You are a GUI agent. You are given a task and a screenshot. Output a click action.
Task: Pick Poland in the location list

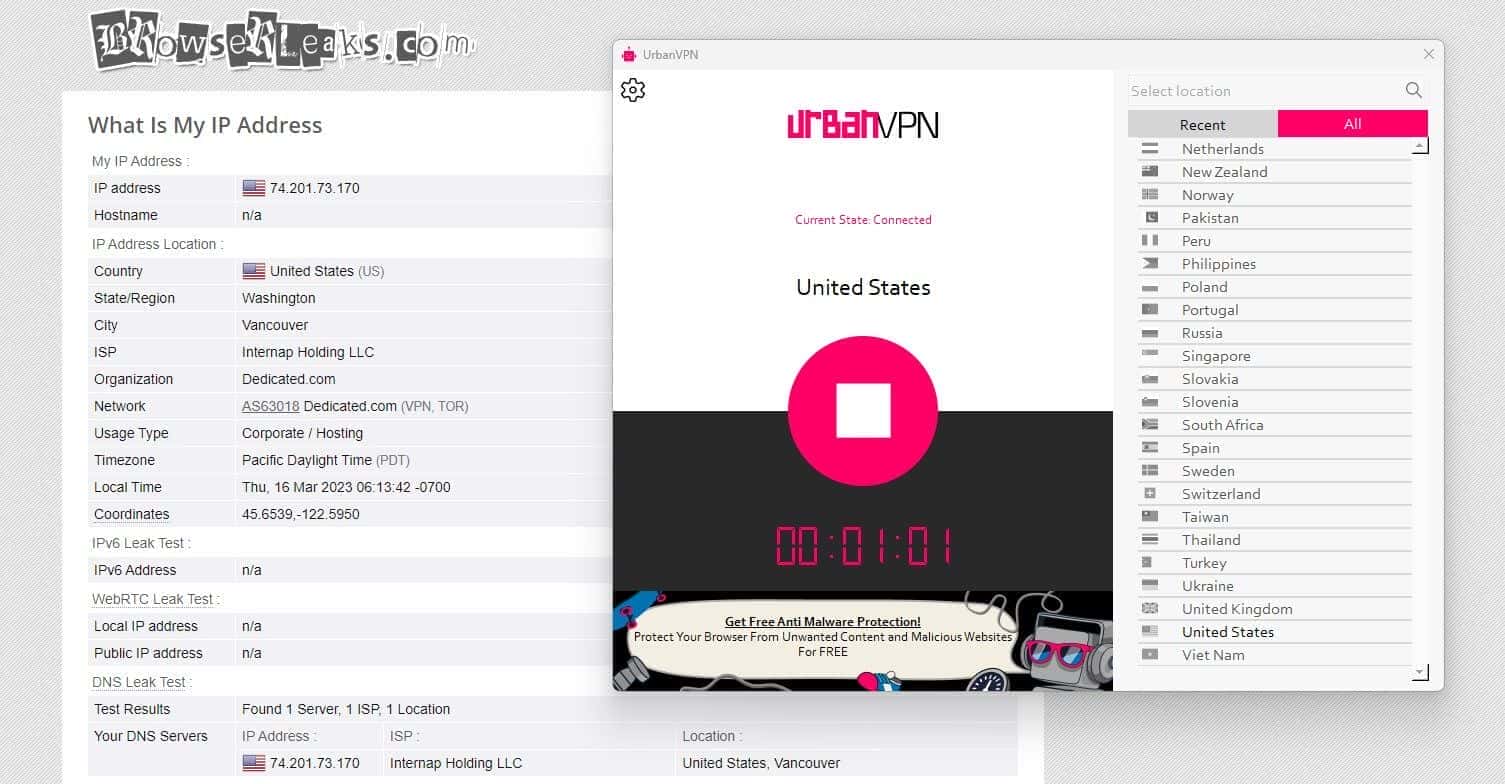(x=1275, y=287)
